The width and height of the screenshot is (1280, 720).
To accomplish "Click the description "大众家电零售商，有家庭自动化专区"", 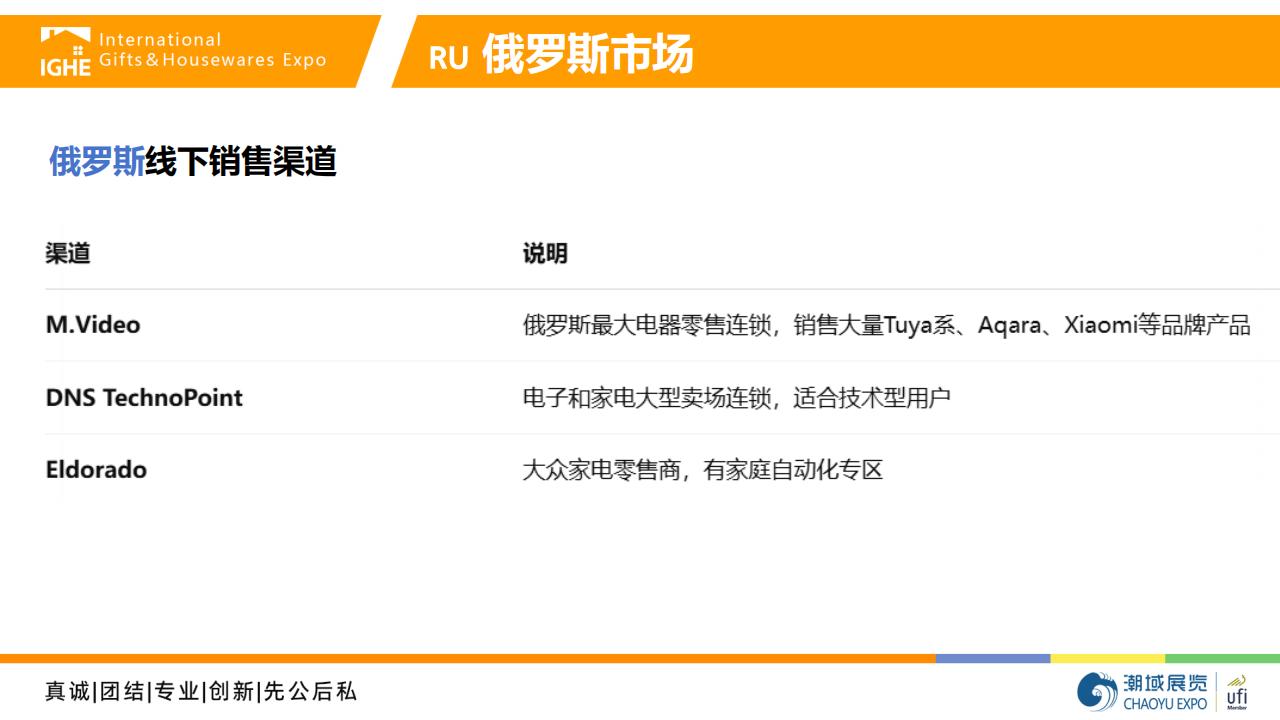I will click(703, 469).
